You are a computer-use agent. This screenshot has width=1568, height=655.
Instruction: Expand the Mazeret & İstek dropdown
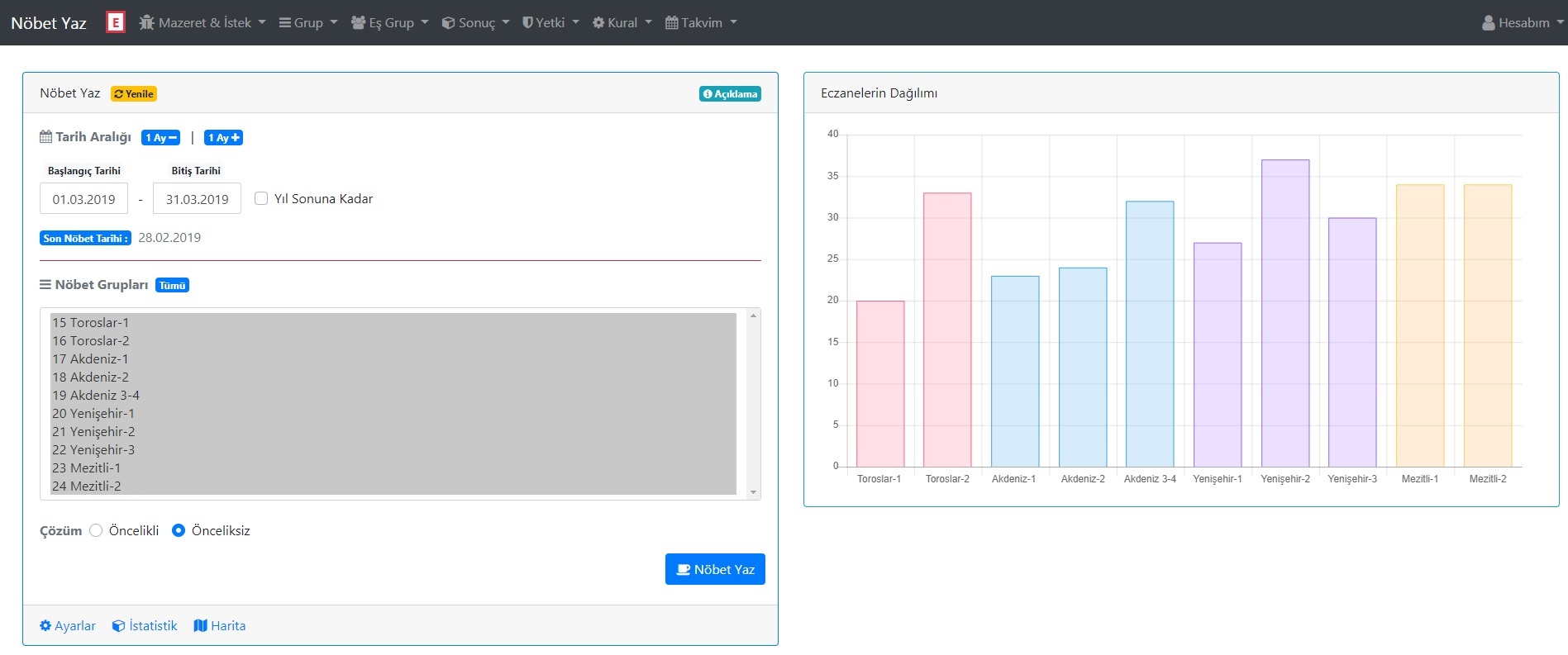pyautogui.click(x=203, y=23)
